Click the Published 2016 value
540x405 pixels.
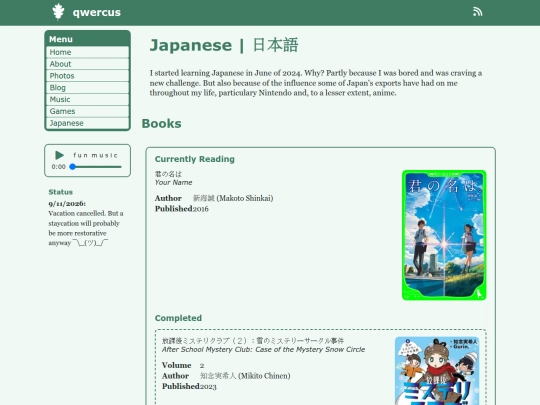pyautogui.click(x=200, y=209)
